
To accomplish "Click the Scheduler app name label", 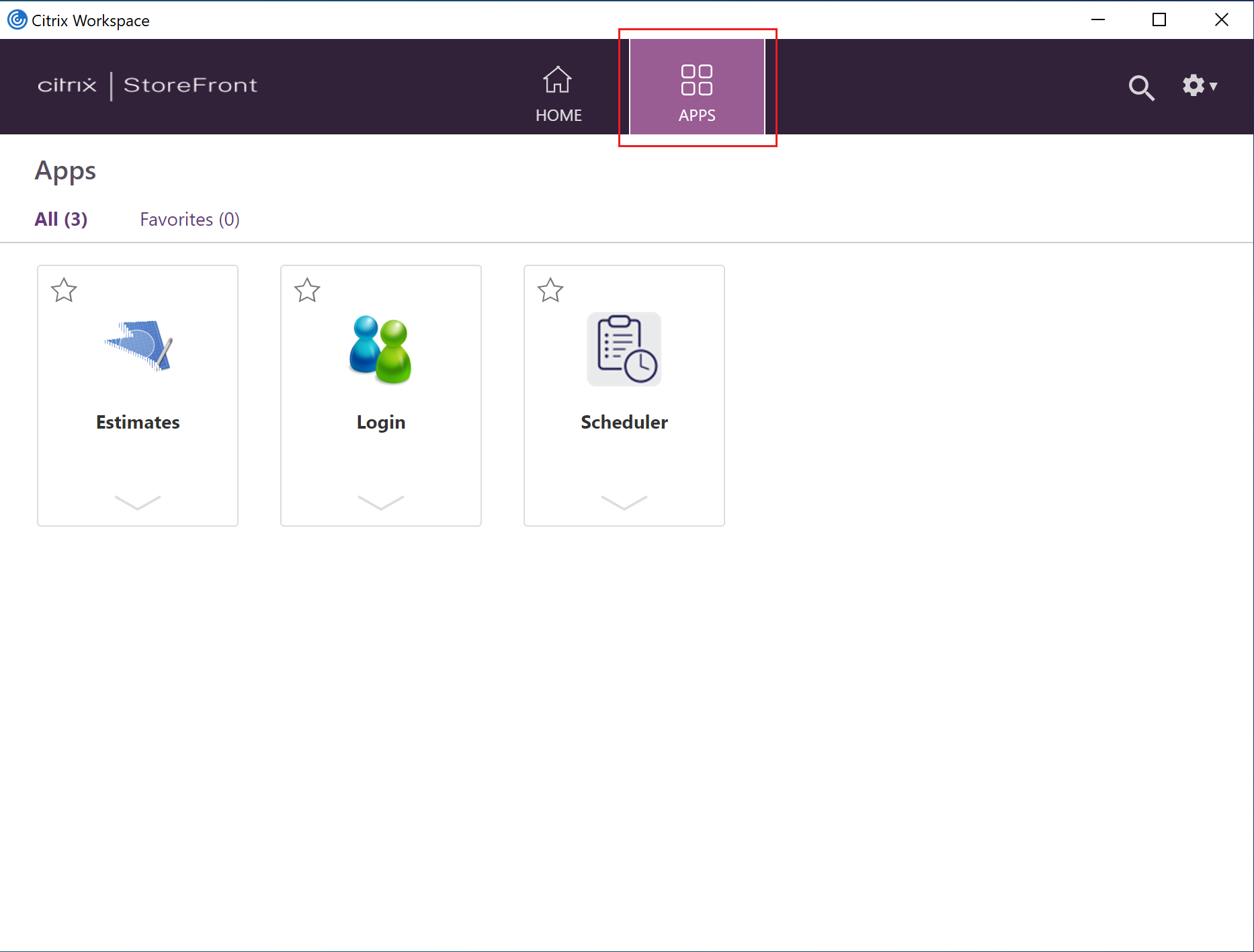I will 624,423.
